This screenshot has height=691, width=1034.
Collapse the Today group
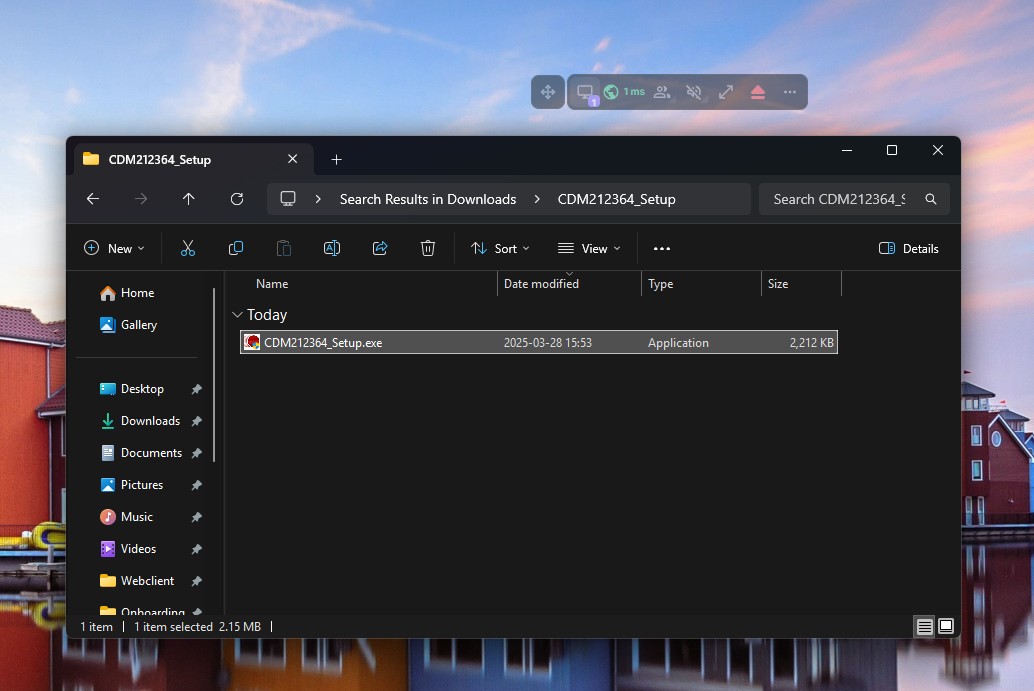[x=237, y=315]
